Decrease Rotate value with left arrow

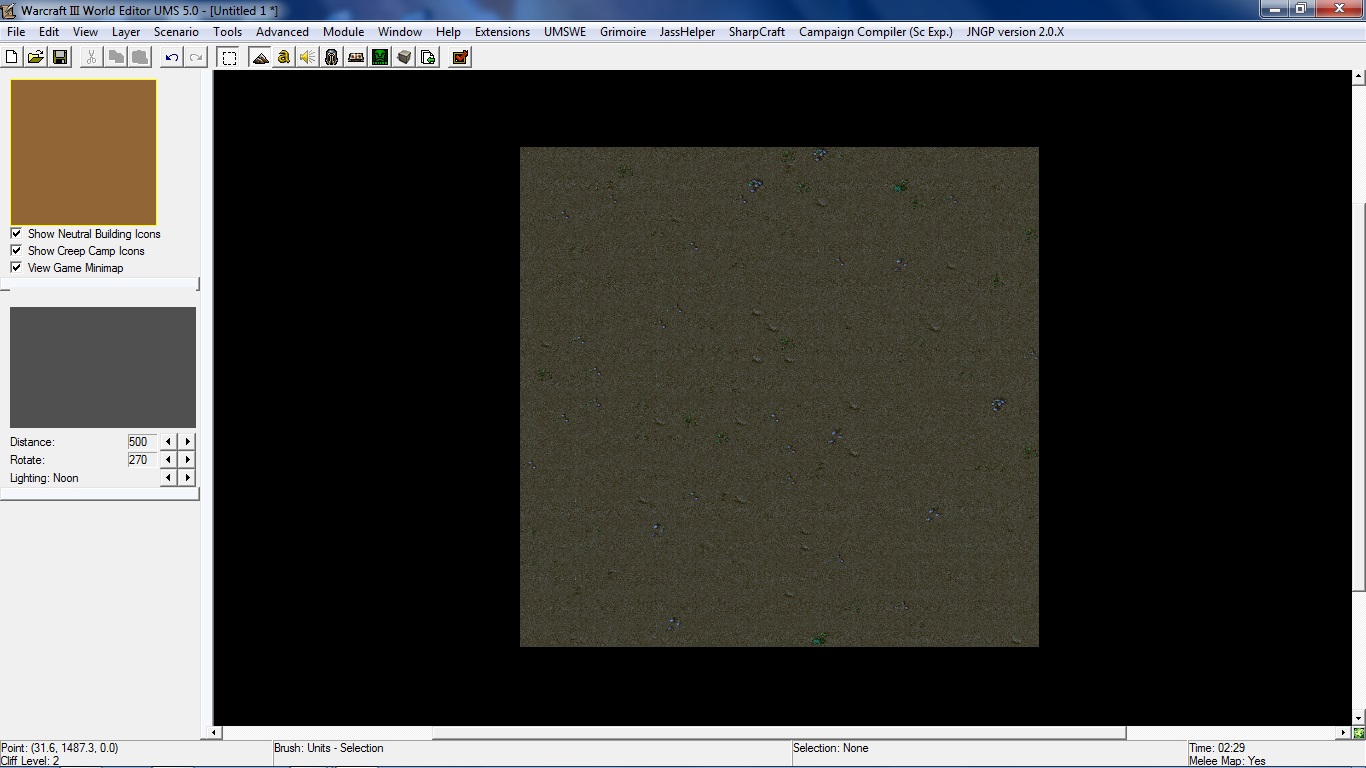(168, 460)
